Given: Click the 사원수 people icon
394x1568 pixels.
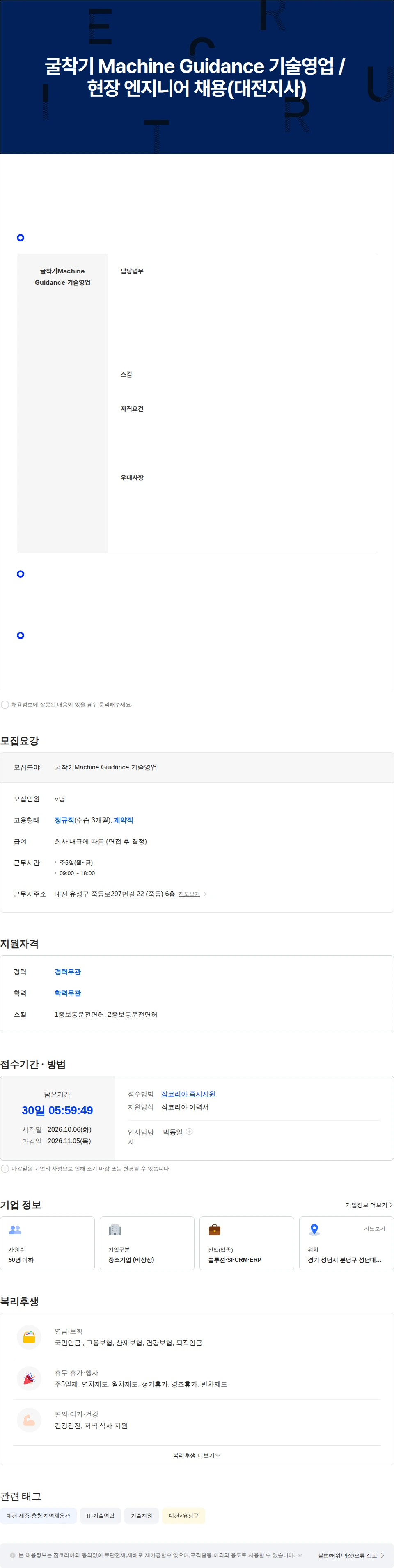Looking at the screenshot, I should pyautogui.click(x=15, y=1229).
